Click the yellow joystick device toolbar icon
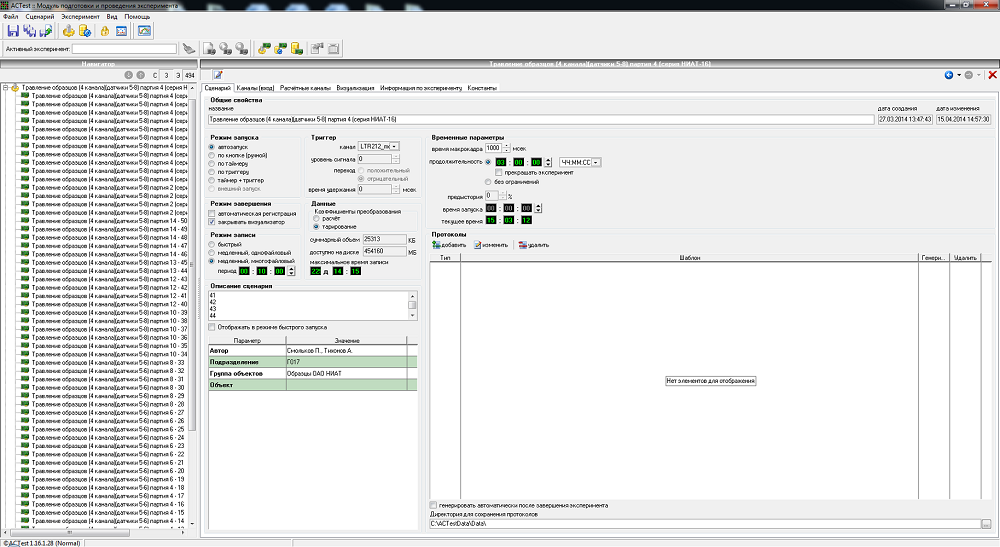Viewport: 1000px width, 547px height. pos(68,31)
